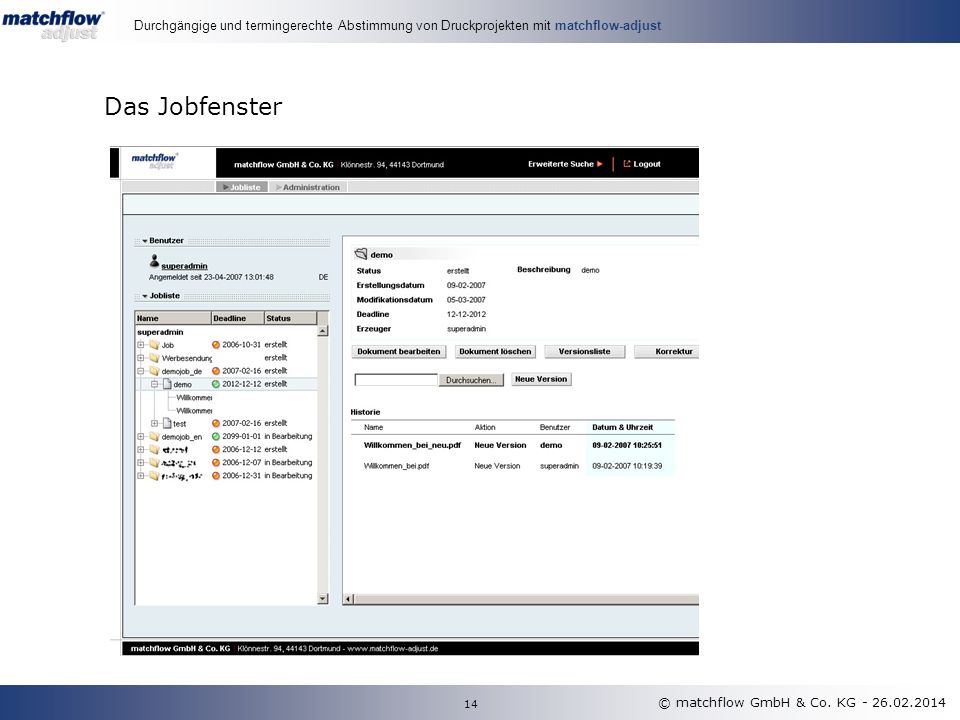This screenshot has height=720, width=960.
Task: Select the test document in the job tree
Action: (179, 424)
